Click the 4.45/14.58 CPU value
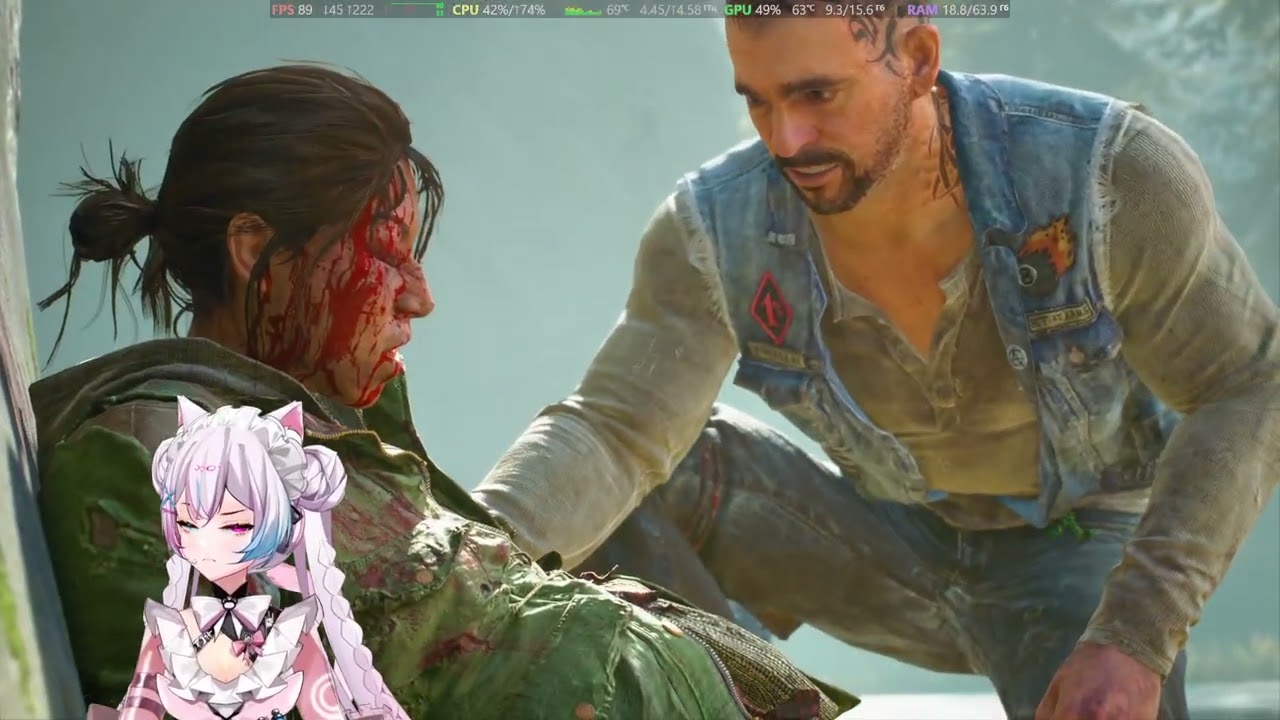 click(678, 9)
